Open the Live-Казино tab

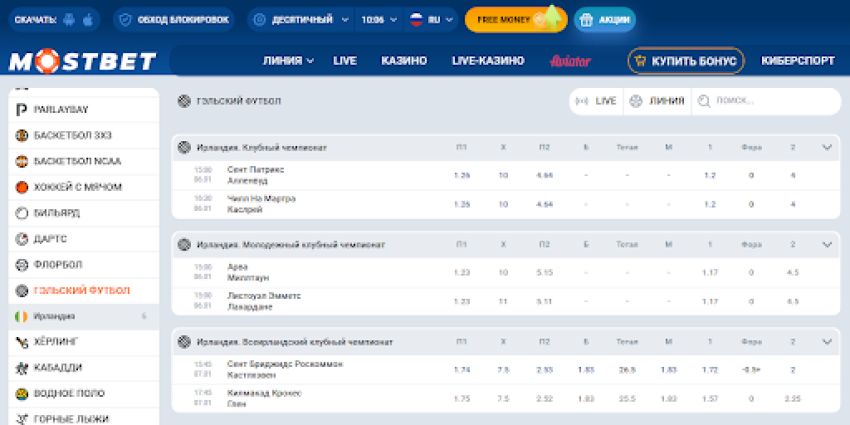[x=488, y=61]
